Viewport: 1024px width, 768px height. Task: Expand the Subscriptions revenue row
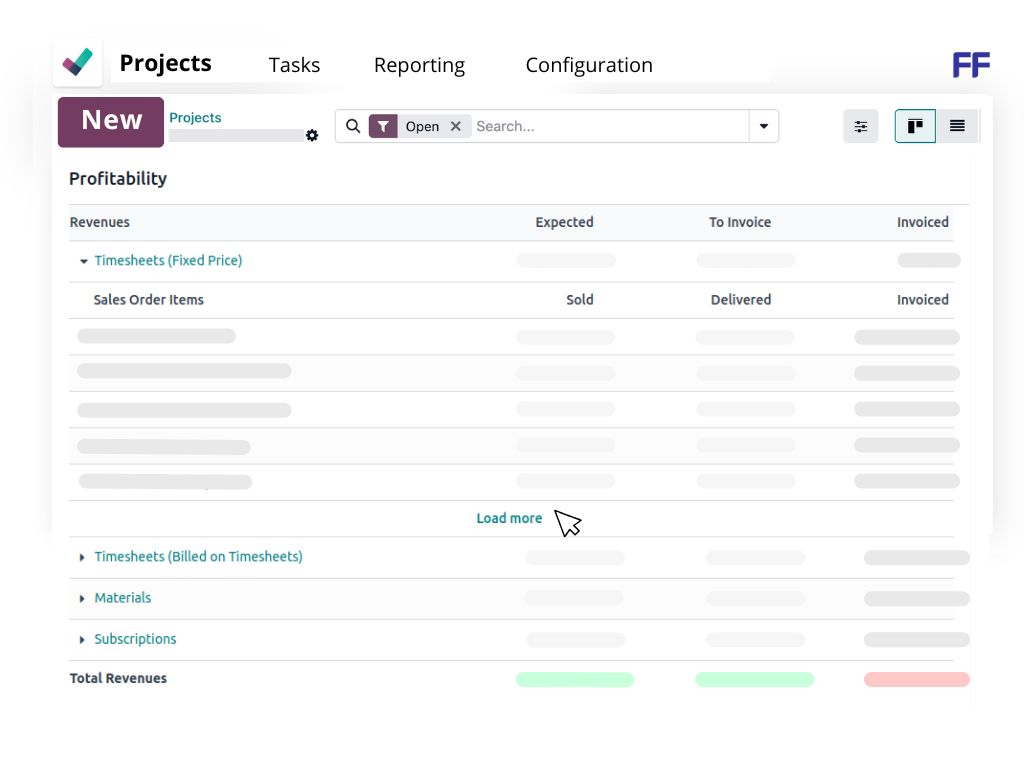[x=83, y=639]
